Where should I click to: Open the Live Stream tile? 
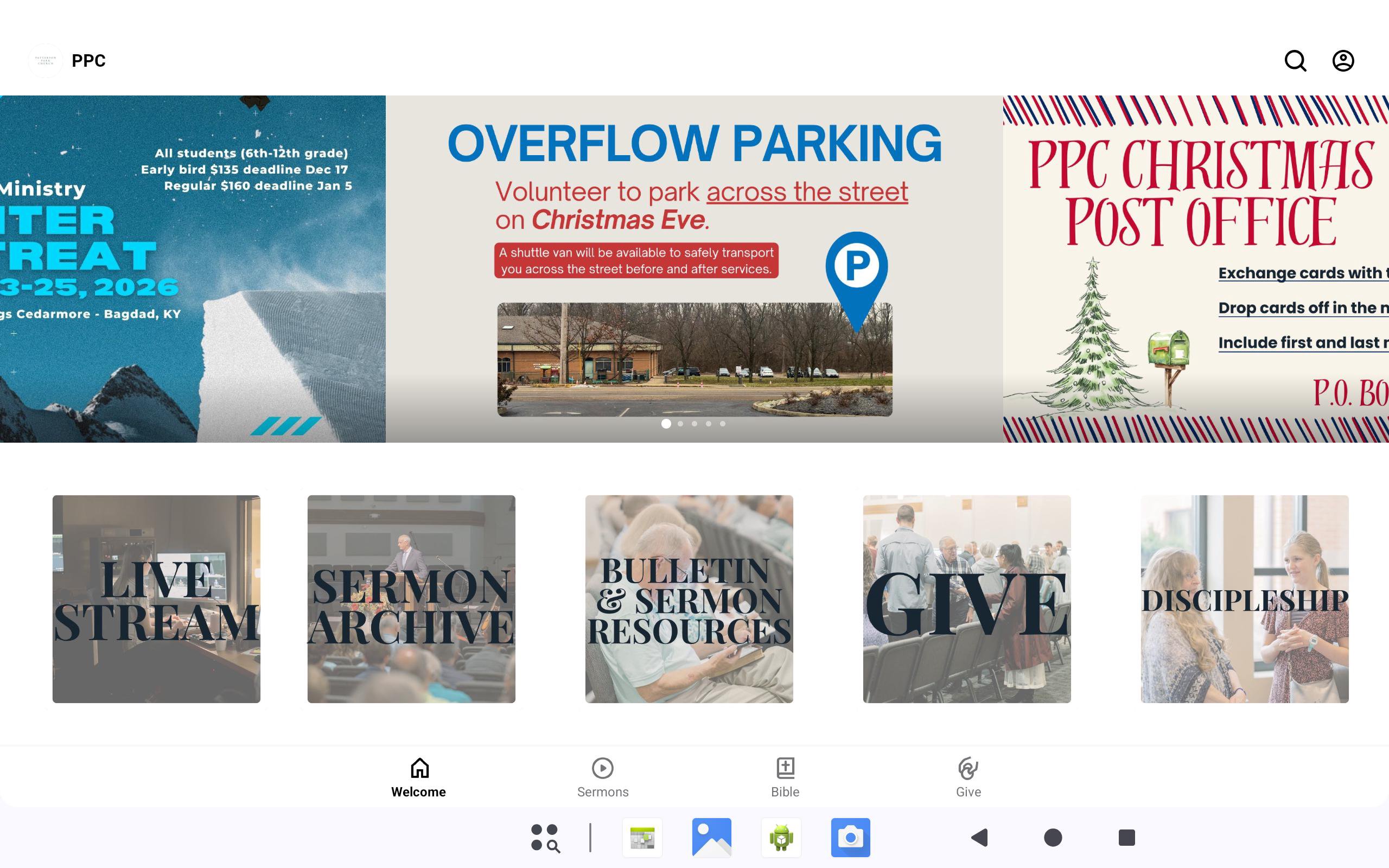point(156,599)
